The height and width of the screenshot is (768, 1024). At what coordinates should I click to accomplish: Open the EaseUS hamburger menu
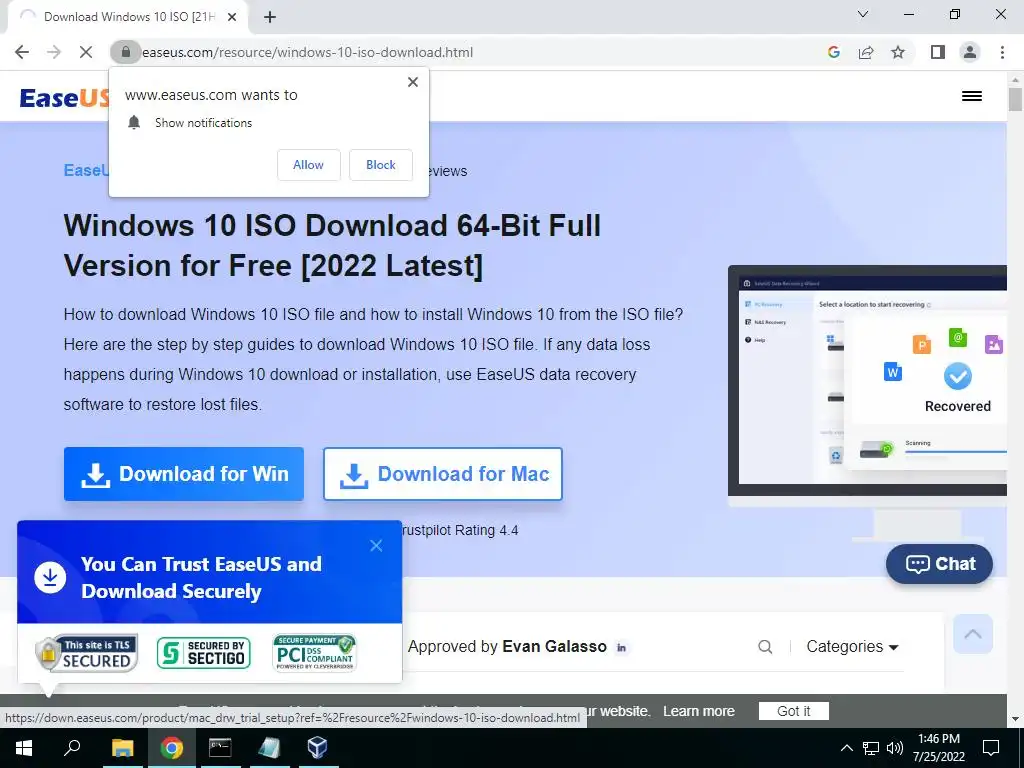[x=972, y=96]
